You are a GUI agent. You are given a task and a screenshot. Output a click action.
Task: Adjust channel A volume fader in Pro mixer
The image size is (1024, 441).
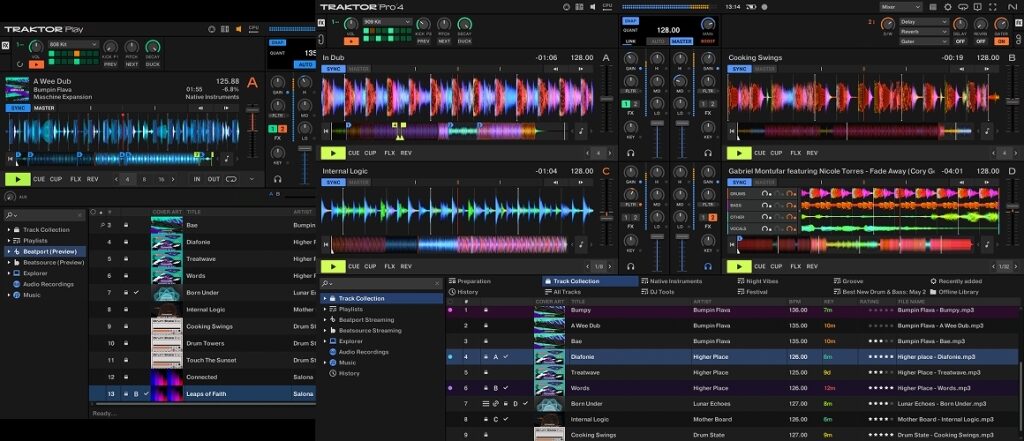[x=657, y=123]
